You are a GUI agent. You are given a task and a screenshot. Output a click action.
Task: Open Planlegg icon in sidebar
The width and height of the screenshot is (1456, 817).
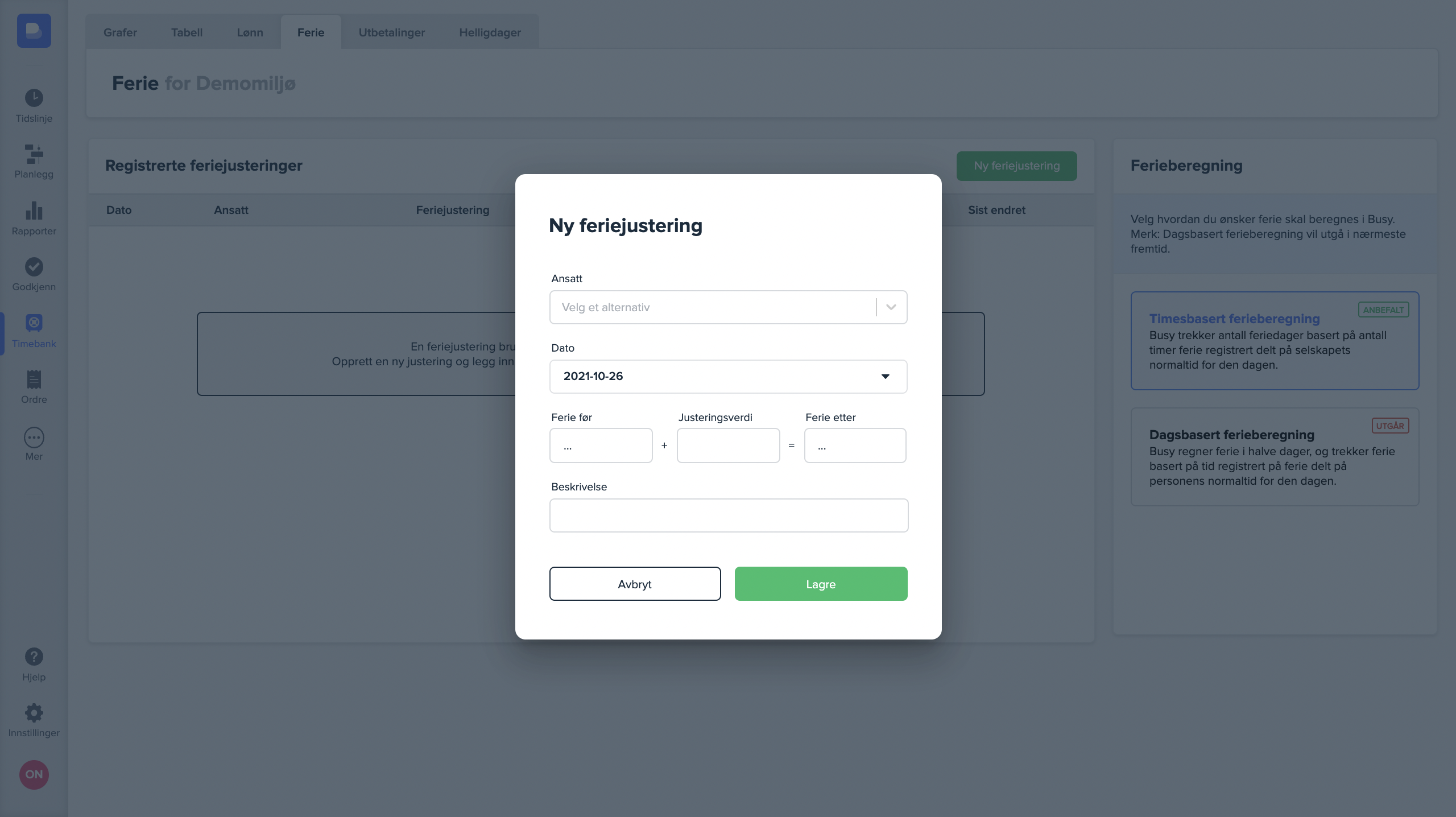pyautogui.click(x=34, y=154)
